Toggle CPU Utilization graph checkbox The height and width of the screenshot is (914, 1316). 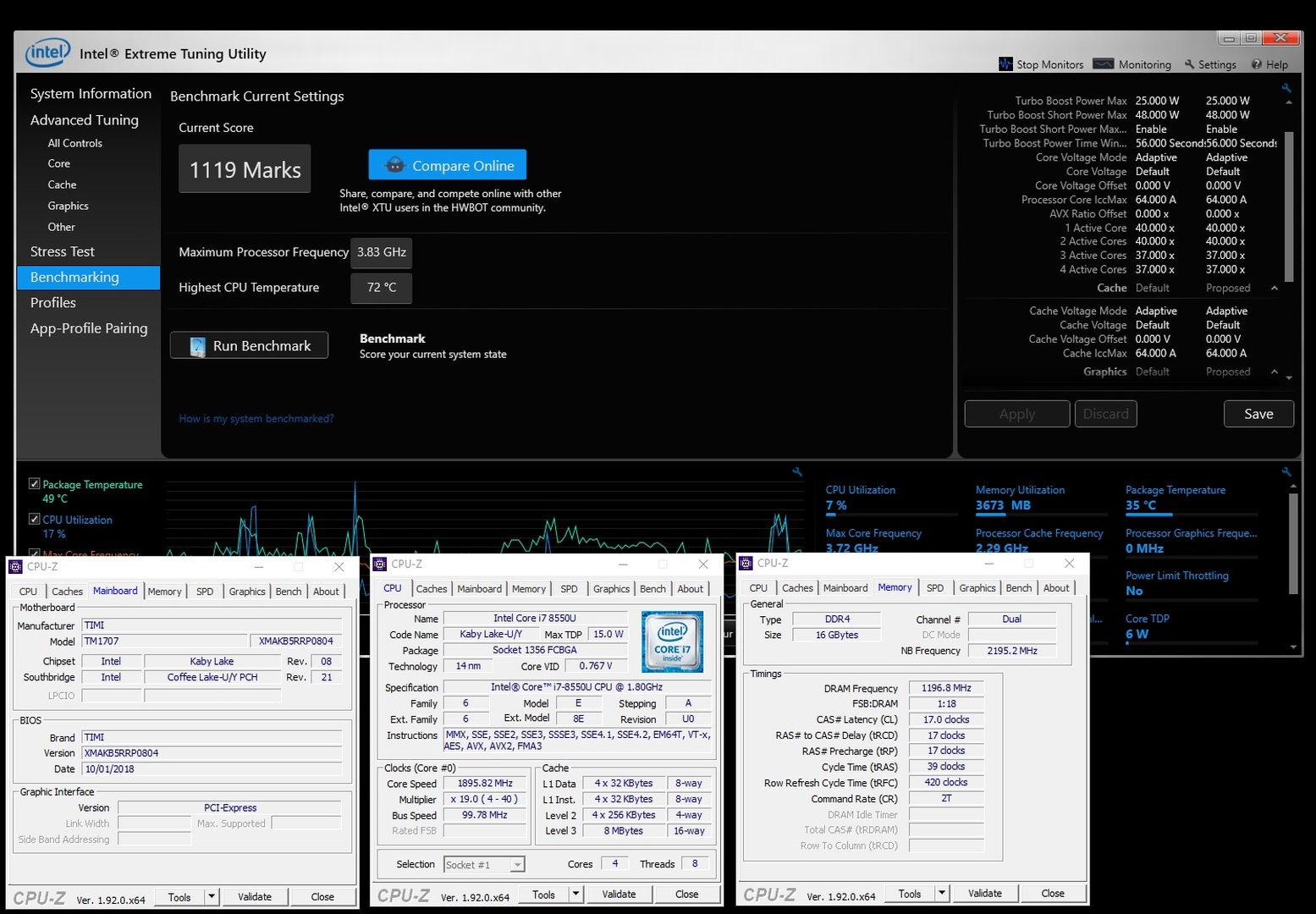coord(34,520)
